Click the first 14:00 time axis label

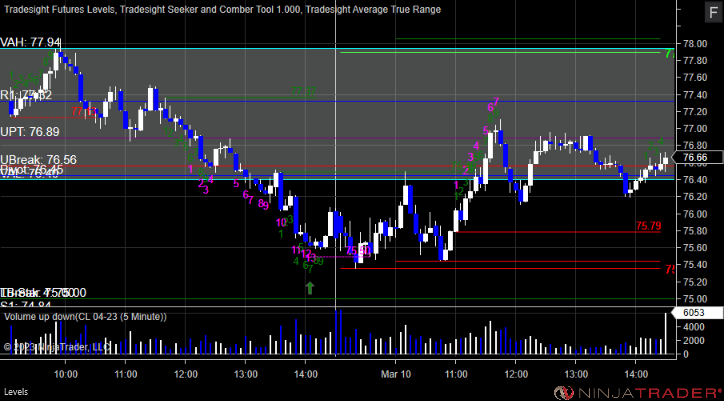[x=305, y=373]
